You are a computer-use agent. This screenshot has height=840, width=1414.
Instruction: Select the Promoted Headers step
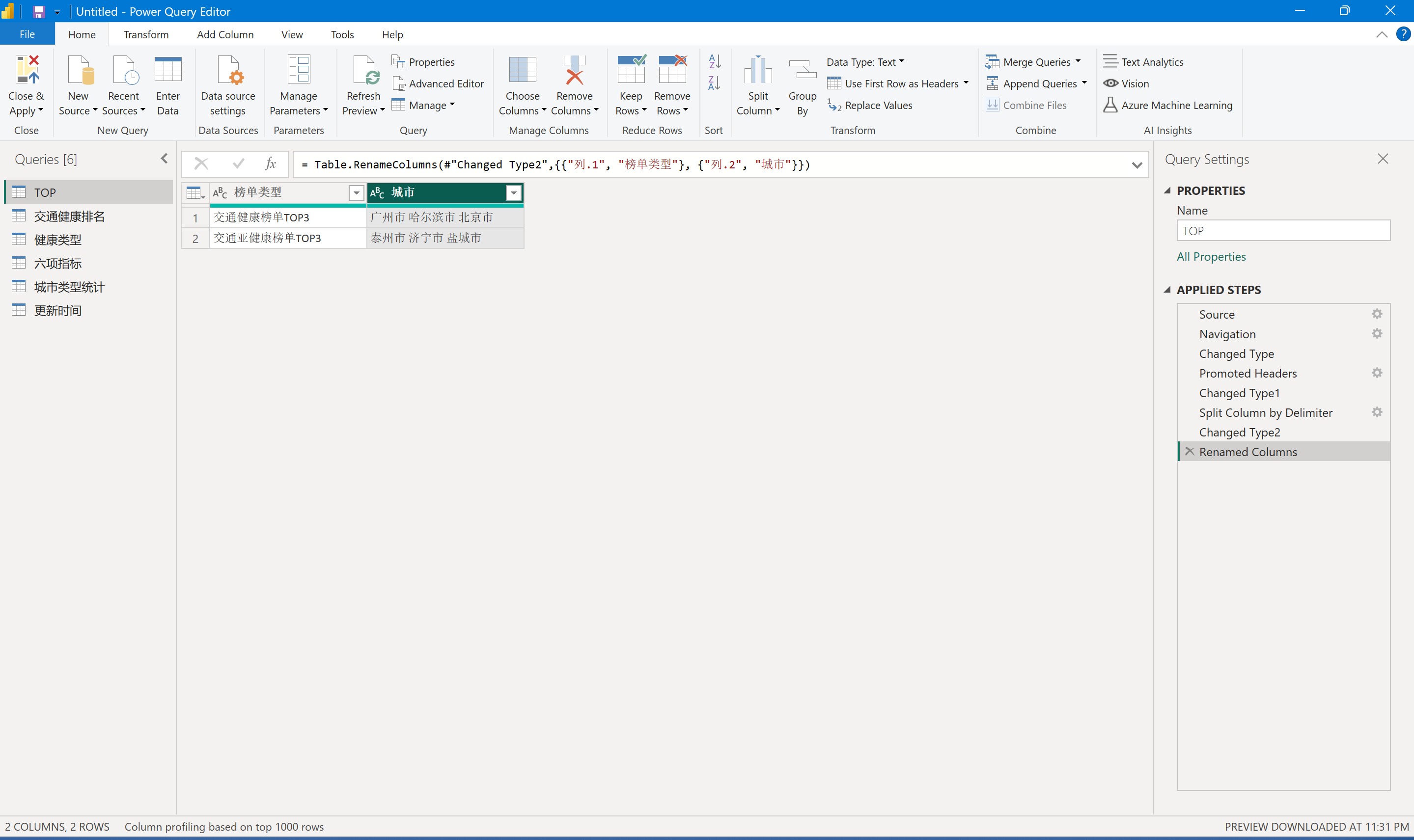coord(1248,373)
